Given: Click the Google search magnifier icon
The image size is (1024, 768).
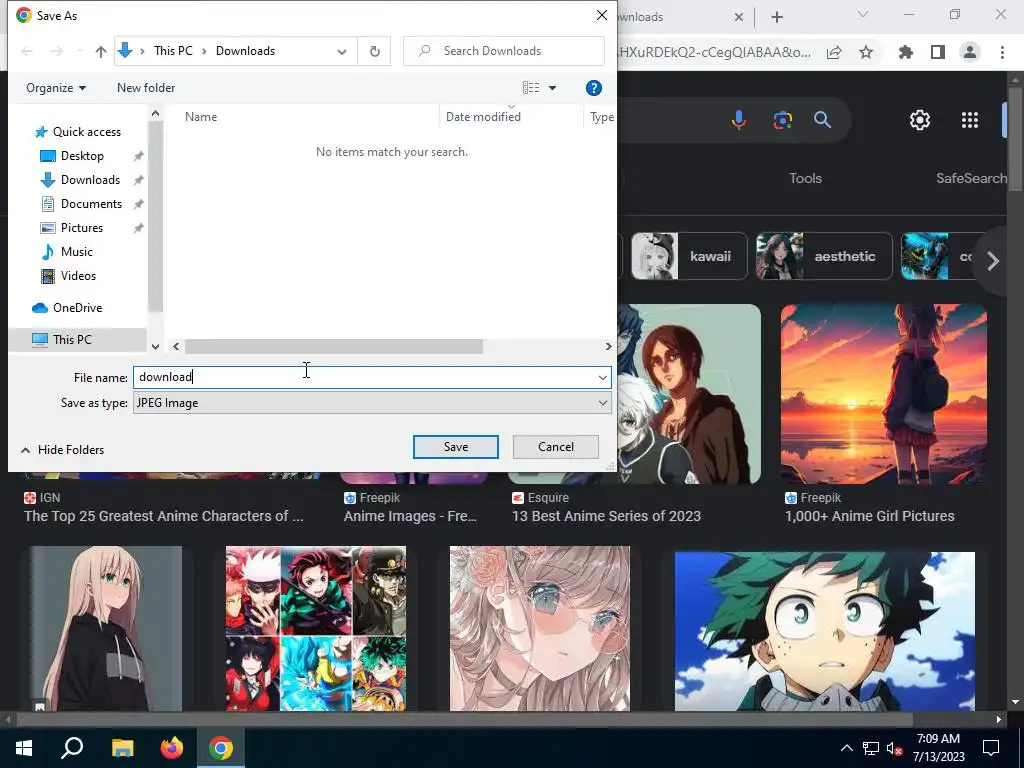Looking at the screenshot, I should [x=822, y=120].
